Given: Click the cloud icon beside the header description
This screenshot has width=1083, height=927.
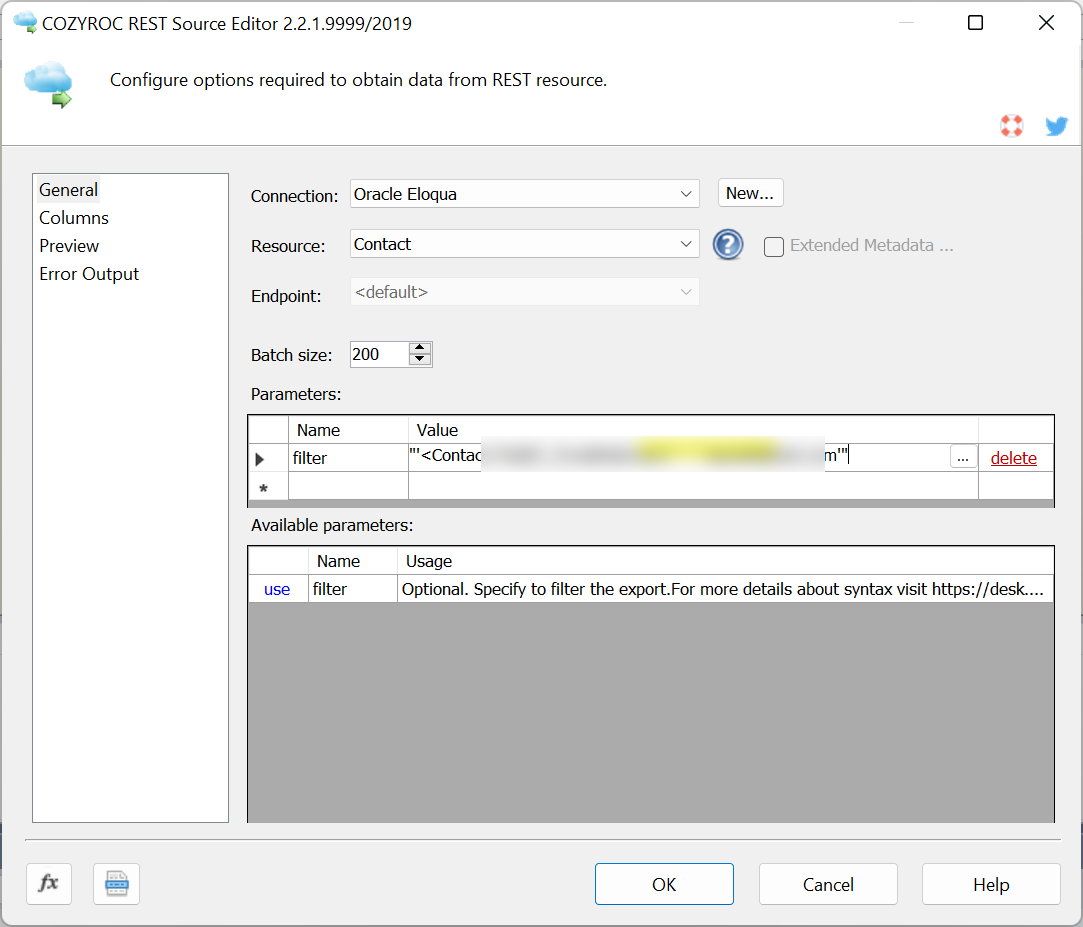Looking at the screenshot, I should (48, 86).
